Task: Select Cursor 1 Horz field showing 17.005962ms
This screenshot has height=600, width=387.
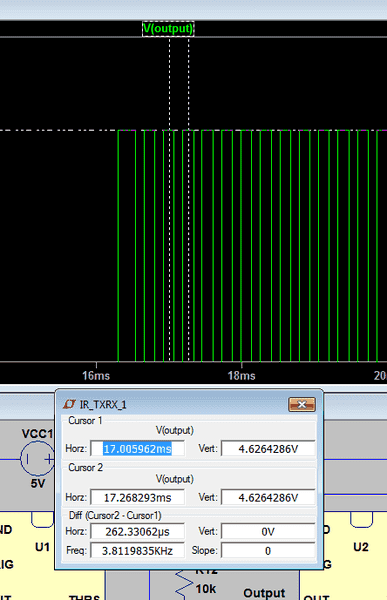Action: click(x=137, y=448)
